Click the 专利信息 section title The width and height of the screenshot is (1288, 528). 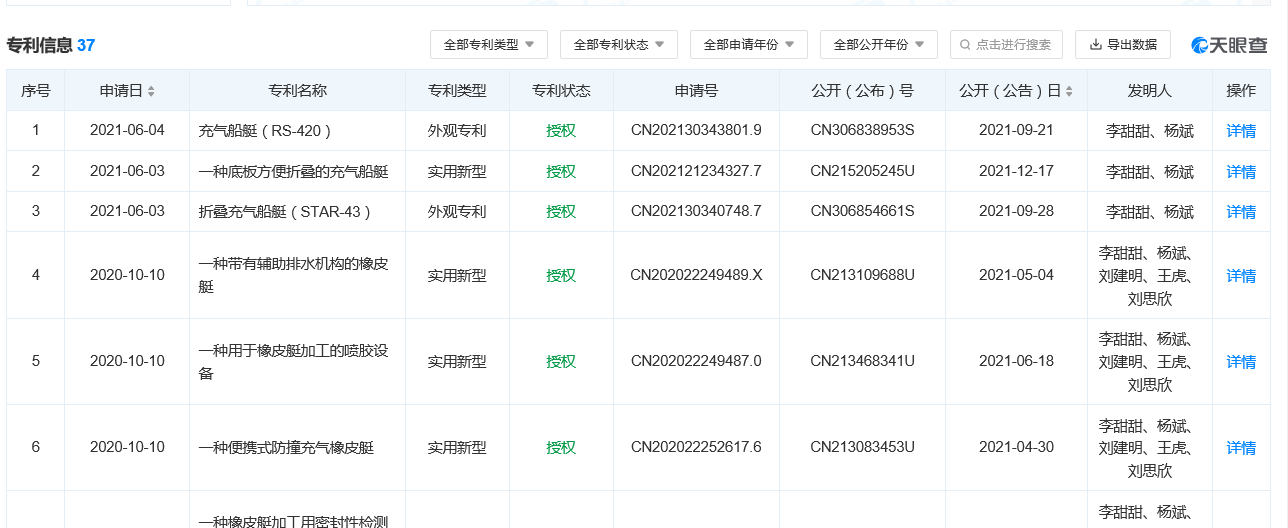[40, 46]
